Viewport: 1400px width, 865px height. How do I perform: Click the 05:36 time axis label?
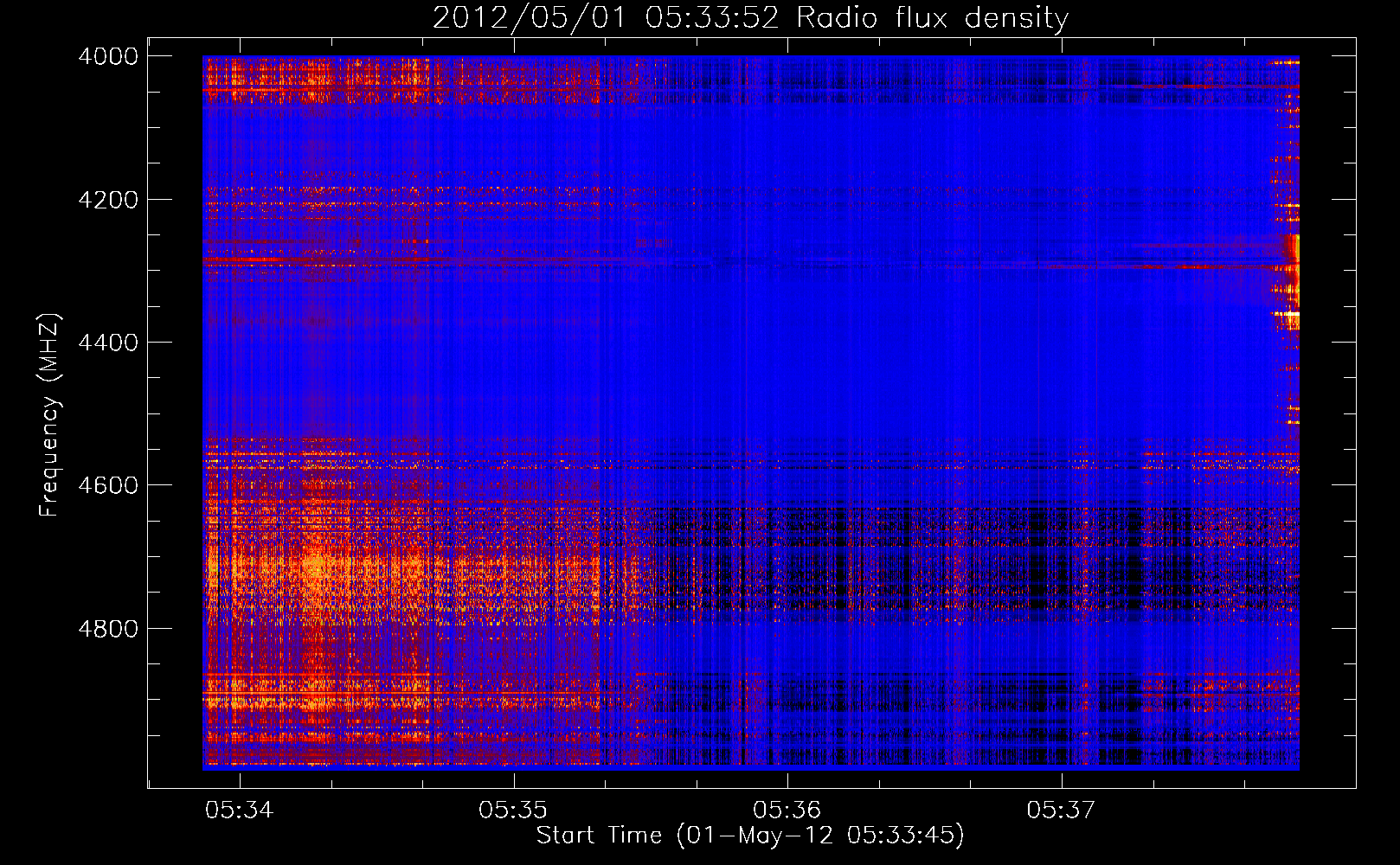(787, 810)
